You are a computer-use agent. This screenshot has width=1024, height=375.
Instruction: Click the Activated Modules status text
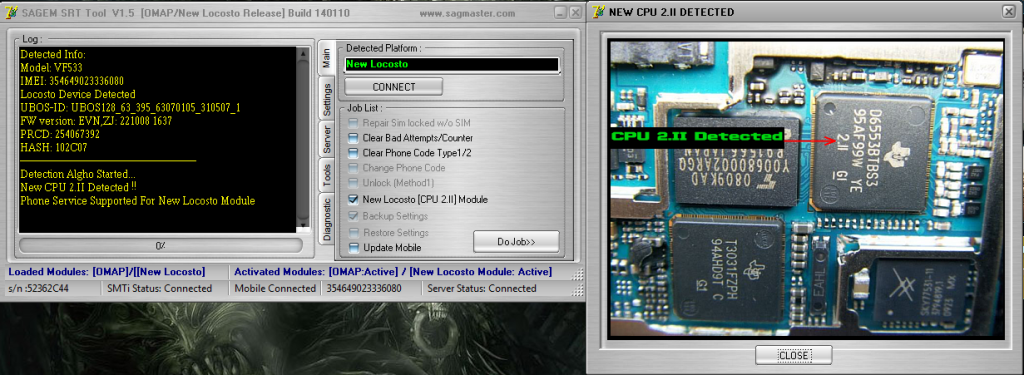pyautogui.click(x=392, y=272)
